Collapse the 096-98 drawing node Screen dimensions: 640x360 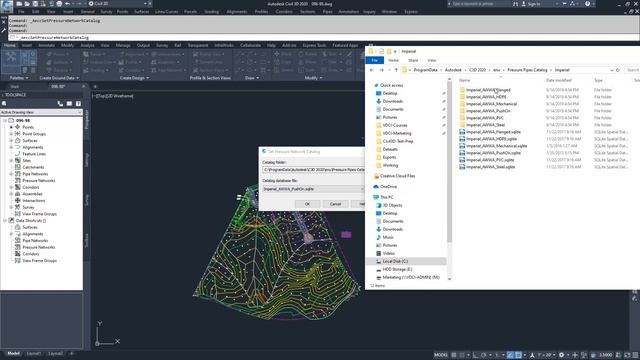point(5,120)
